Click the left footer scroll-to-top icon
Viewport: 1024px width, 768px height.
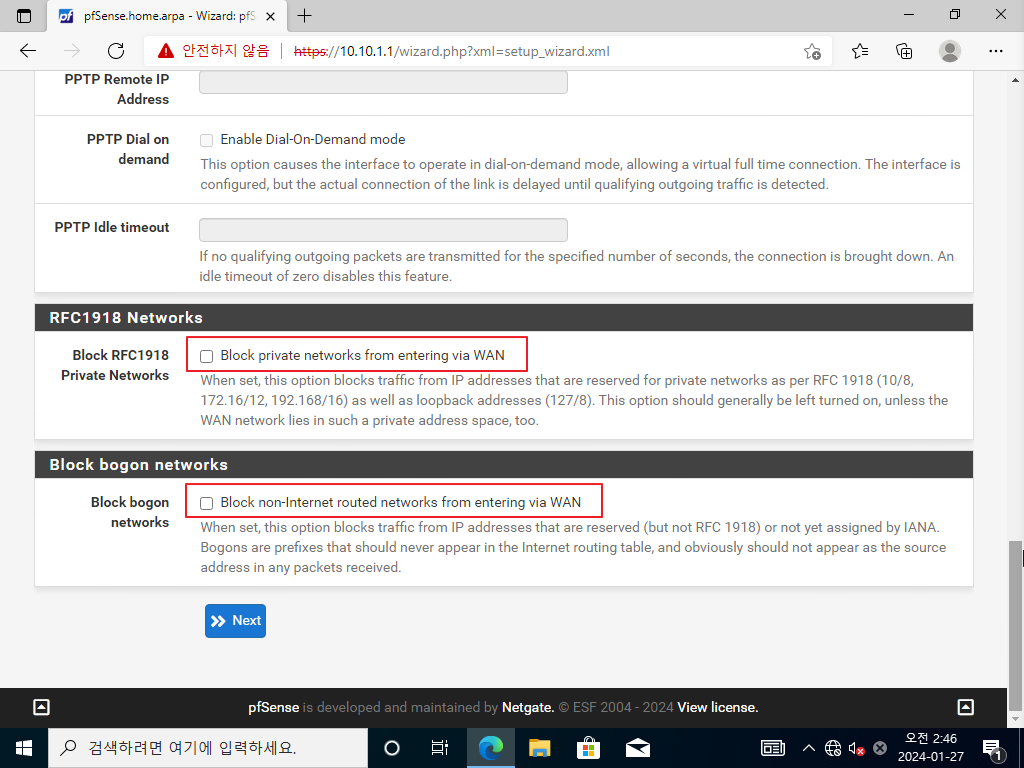tap(41, 707)
